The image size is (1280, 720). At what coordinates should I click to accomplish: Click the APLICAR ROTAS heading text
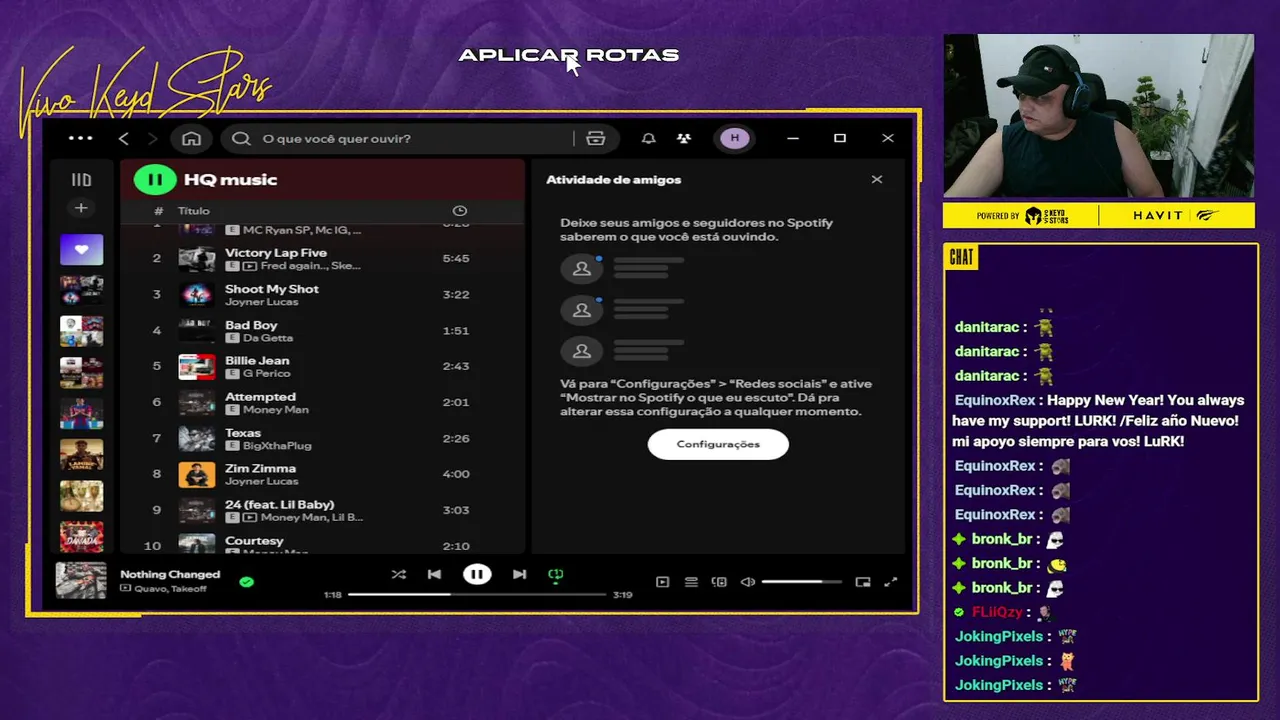tap(569, 56)
